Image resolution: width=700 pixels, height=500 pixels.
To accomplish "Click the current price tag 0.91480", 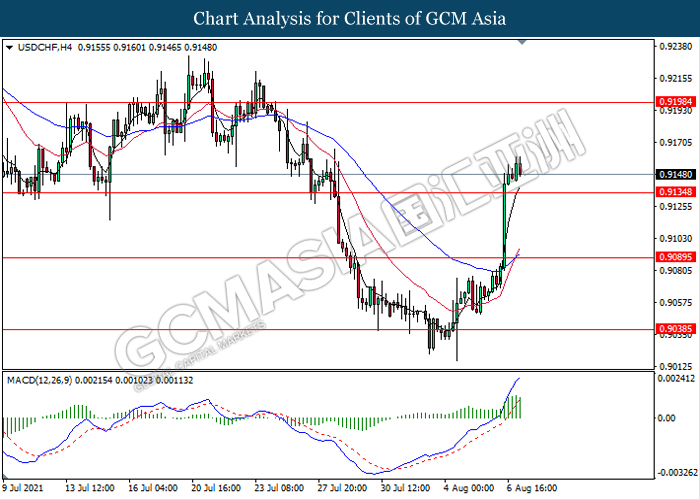I will 673,175.
